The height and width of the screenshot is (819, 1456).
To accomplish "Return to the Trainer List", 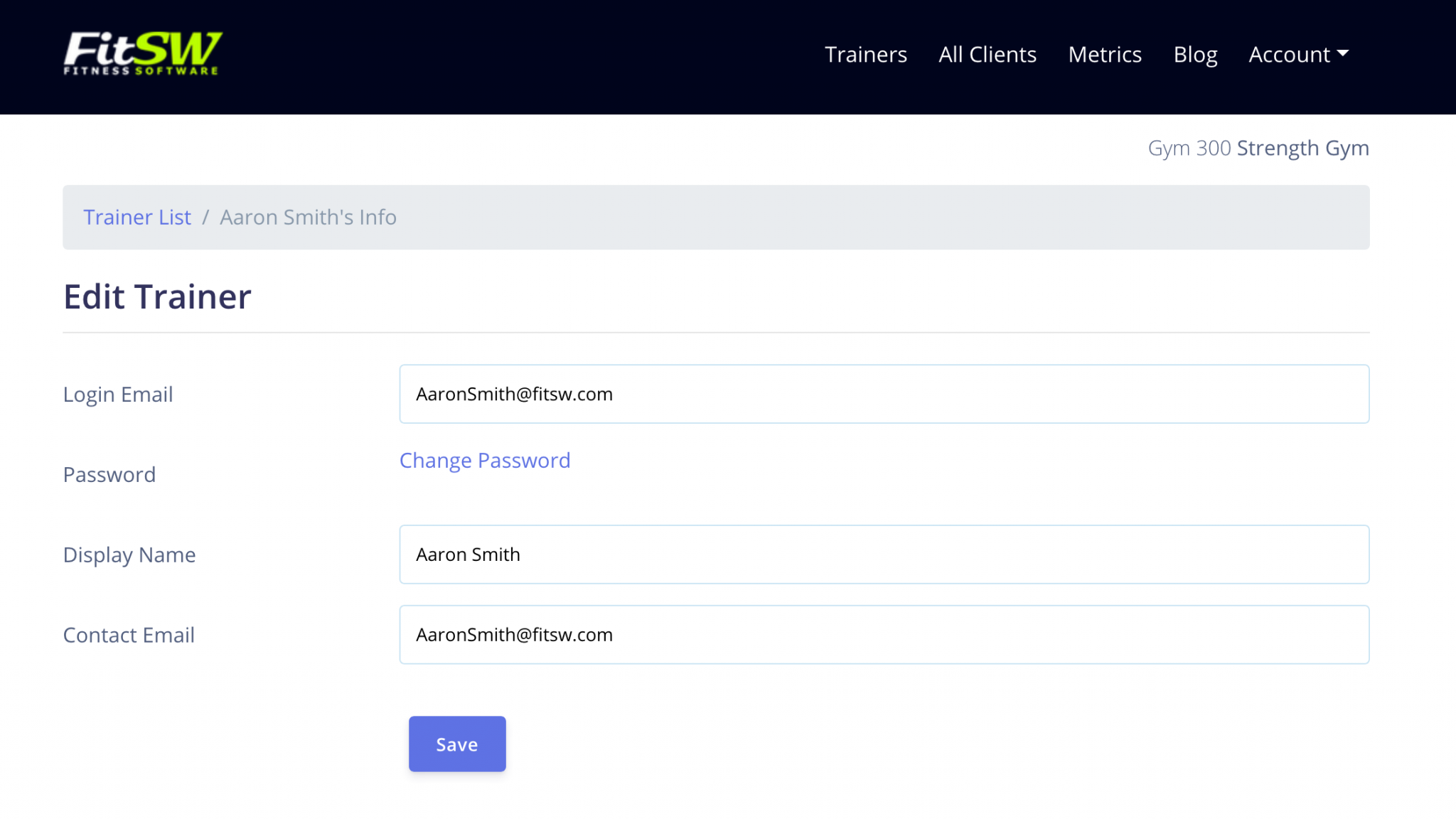I will 137,217.
